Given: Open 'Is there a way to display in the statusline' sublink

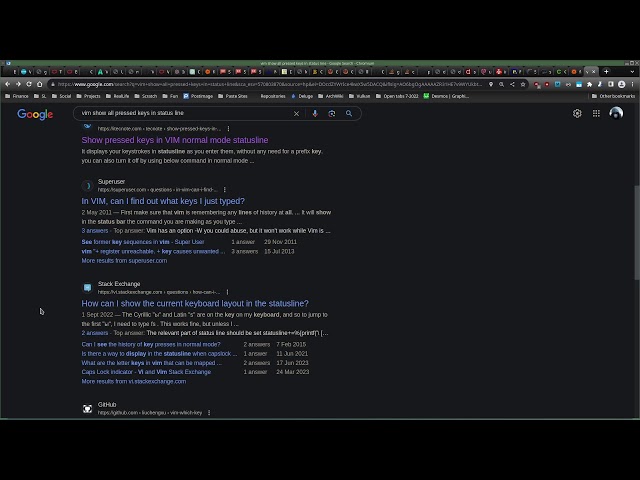Looking at the screenshot, I should pos(159,354).
